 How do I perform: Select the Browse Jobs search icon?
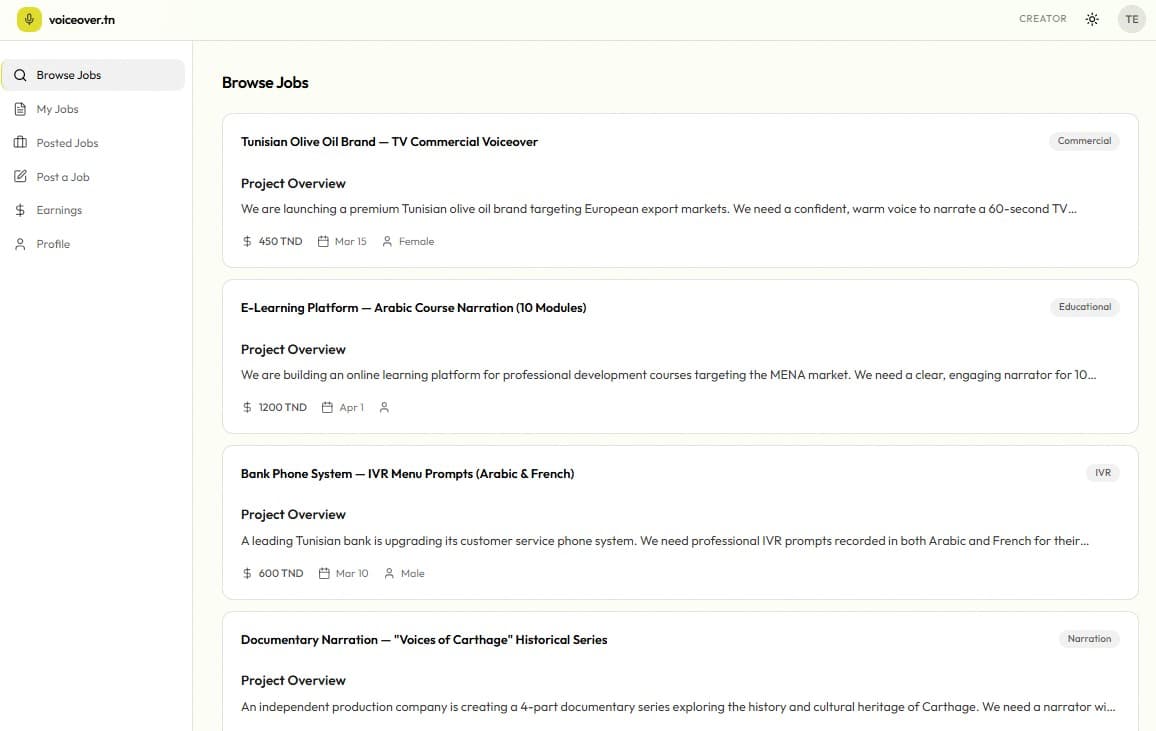tap(20, 74)
